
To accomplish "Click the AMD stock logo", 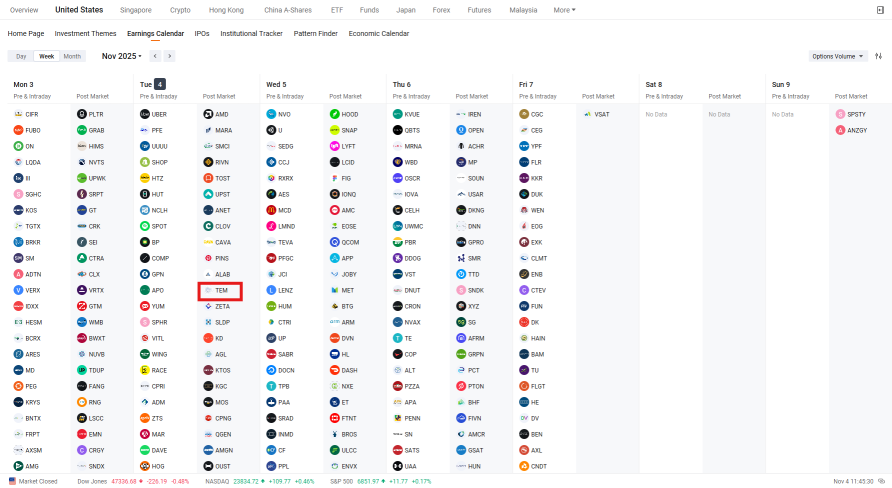I will click(208, 115).
